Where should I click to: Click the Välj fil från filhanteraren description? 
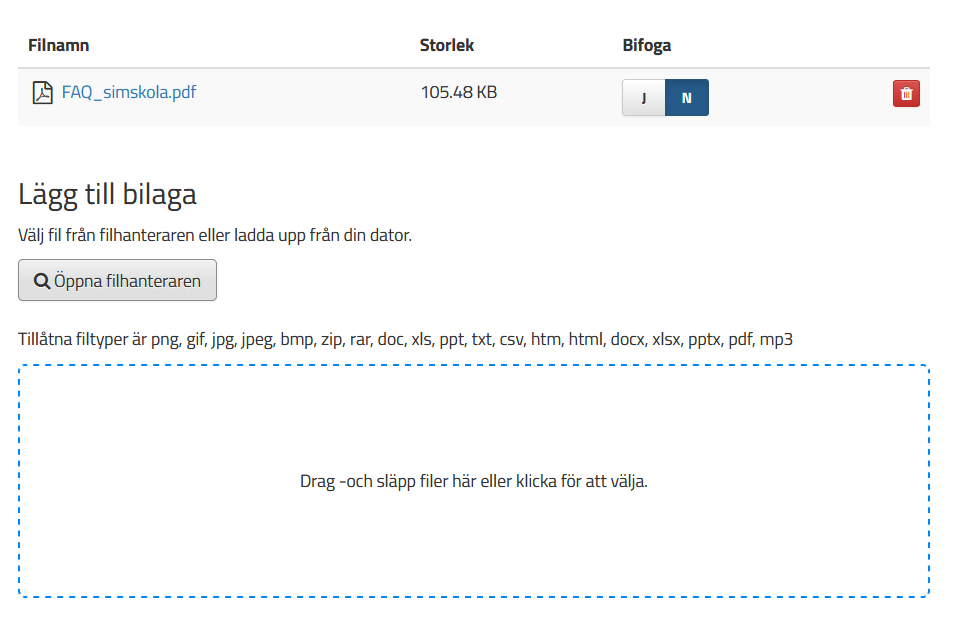point(215,235)
